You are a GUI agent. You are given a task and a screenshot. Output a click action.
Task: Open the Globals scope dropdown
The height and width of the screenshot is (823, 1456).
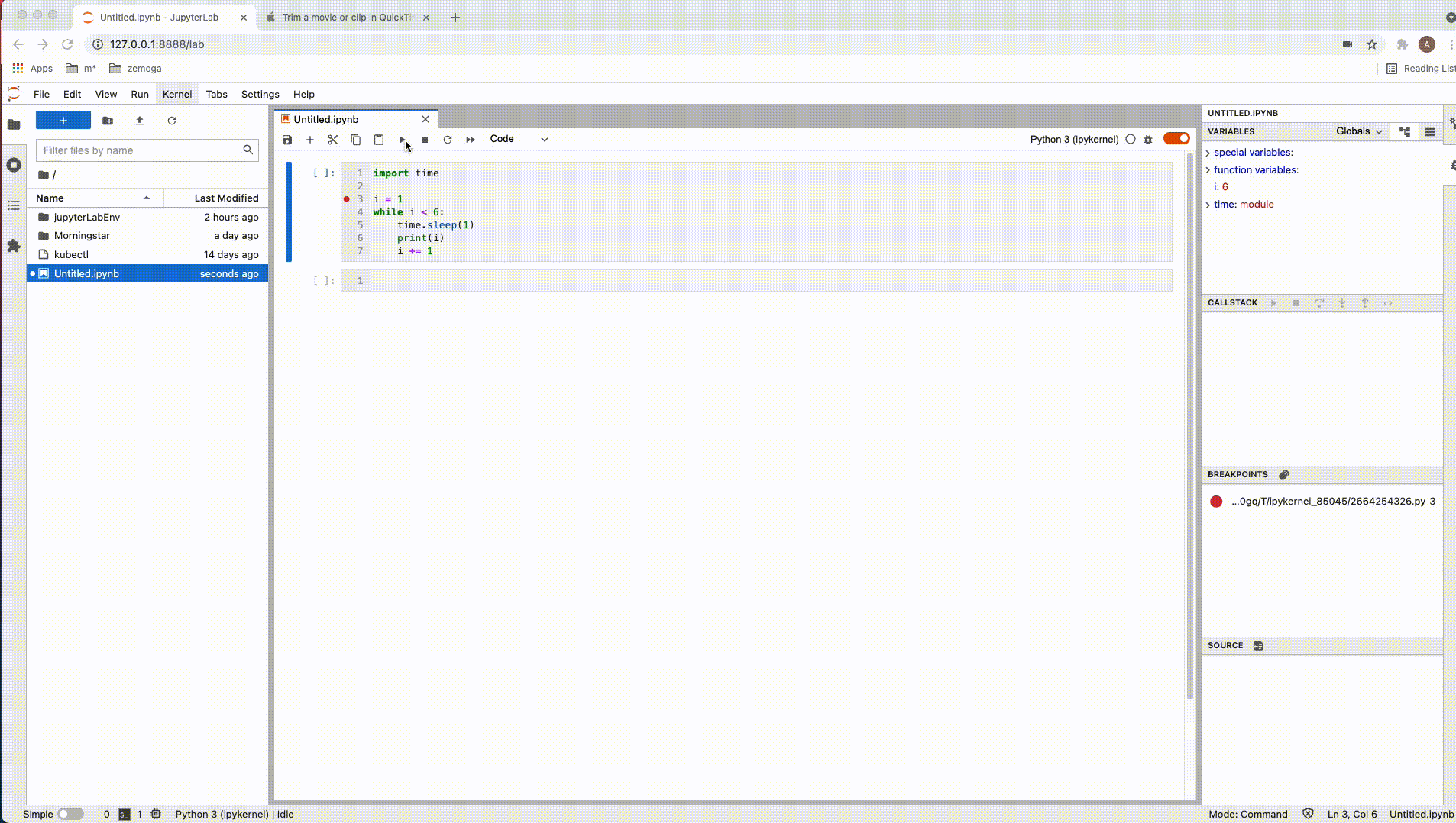point(1359,131)
